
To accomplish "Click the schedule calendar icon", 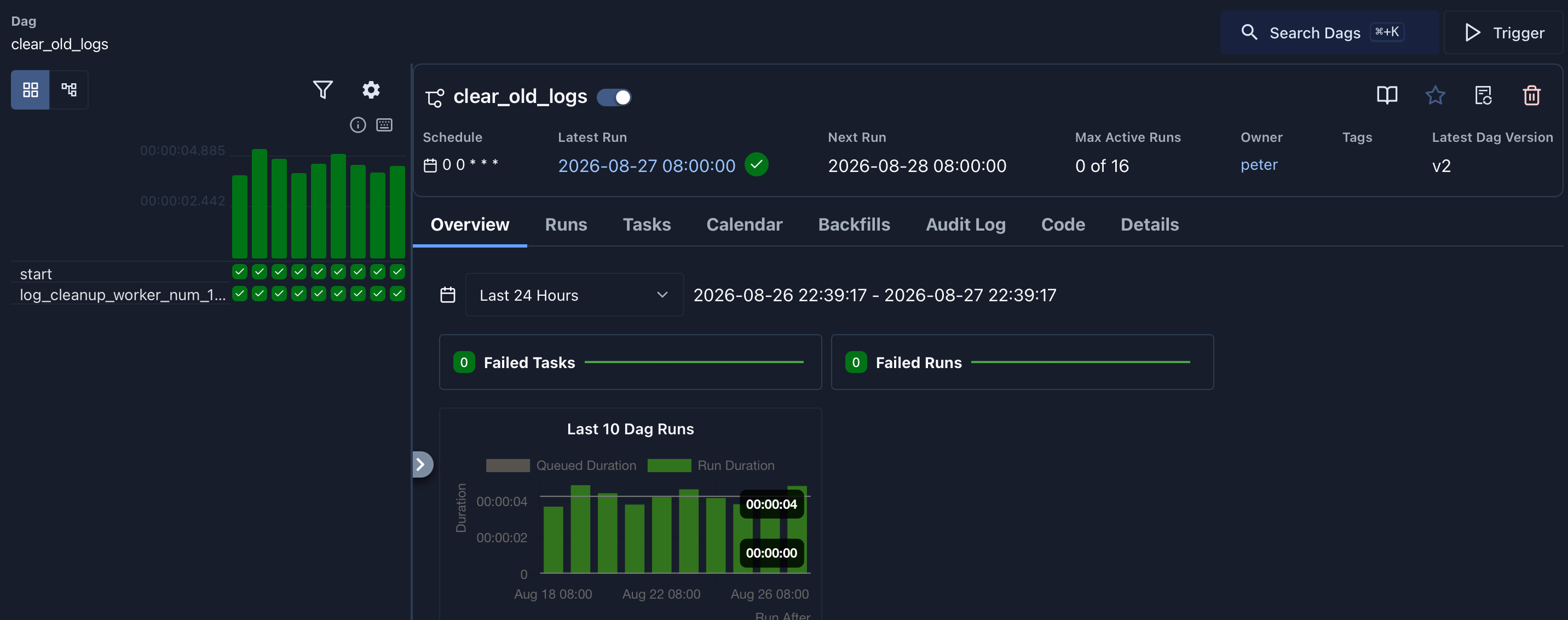I will 430,165.
